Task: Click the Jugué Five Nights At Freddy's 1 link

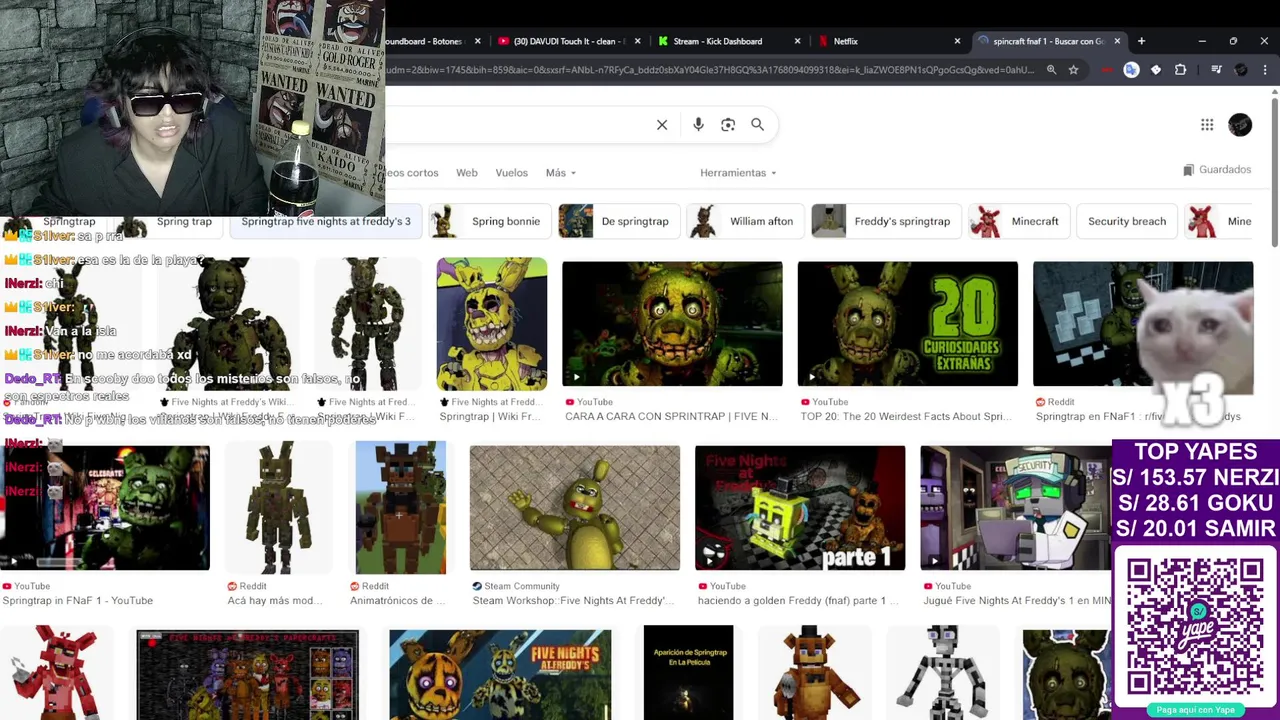Action: pyautogui.click(x=1018, y=600)
